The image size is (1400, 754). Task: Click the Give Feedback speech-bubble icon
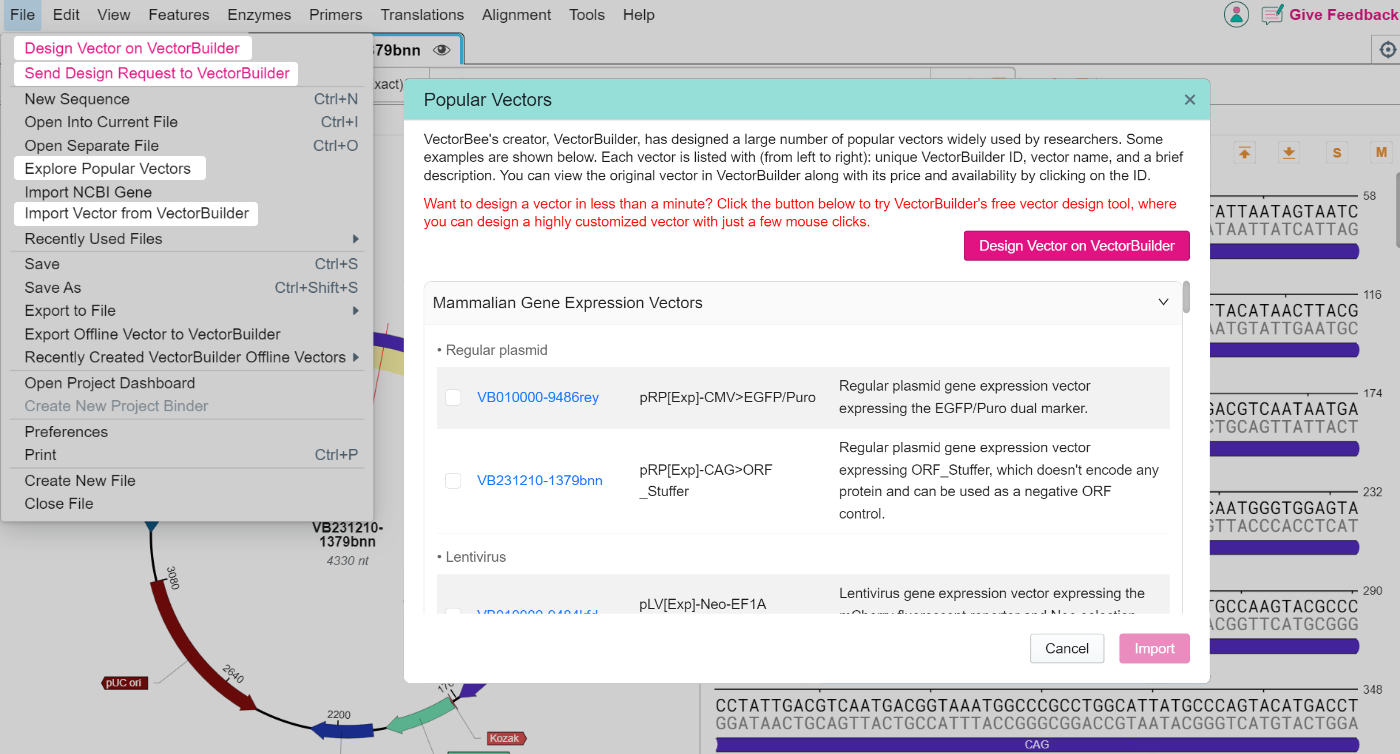click(1272, 14)
